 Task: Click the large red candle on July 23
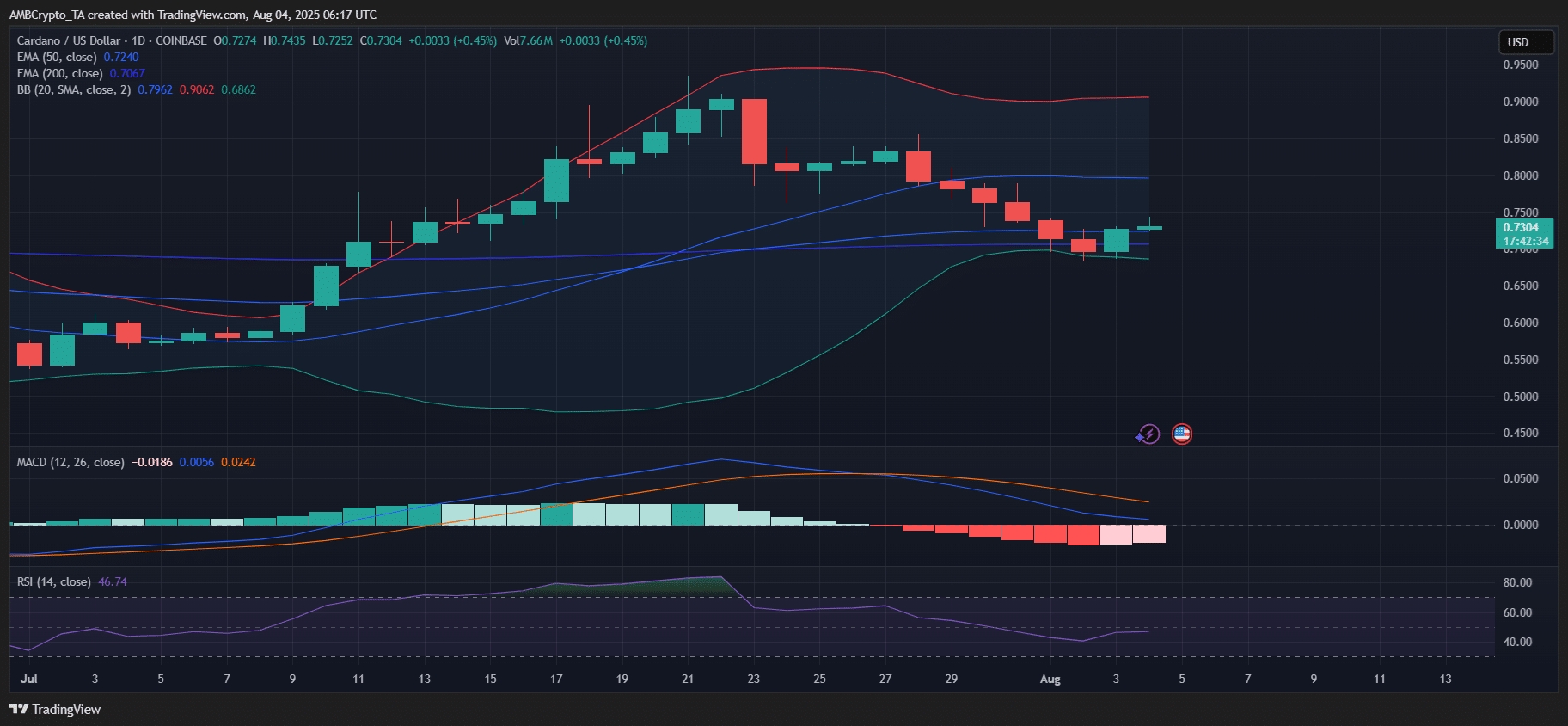754,131
